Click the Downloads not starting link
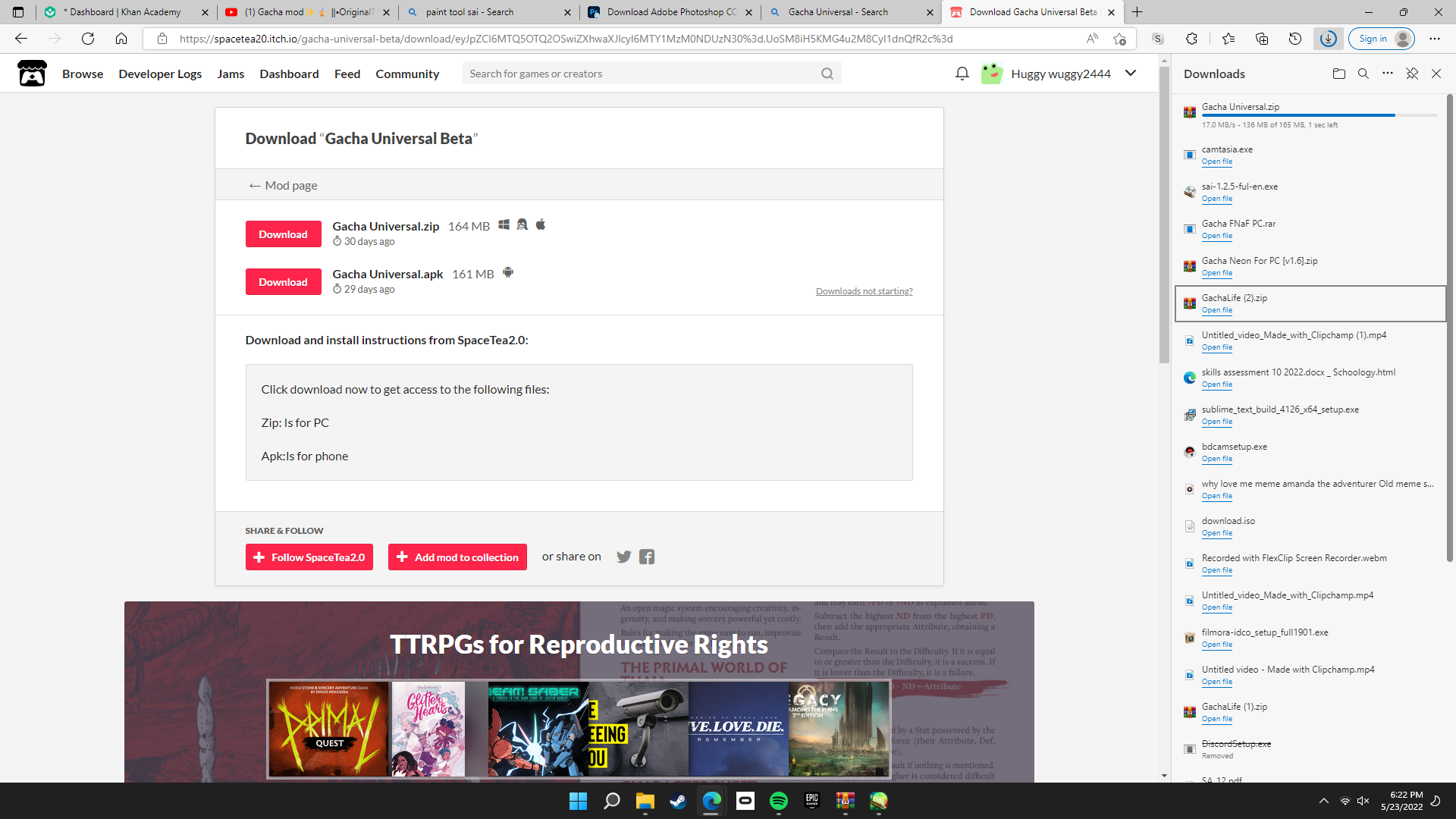The width and height of the screenshot is (1456, 819). coord(864,291)
